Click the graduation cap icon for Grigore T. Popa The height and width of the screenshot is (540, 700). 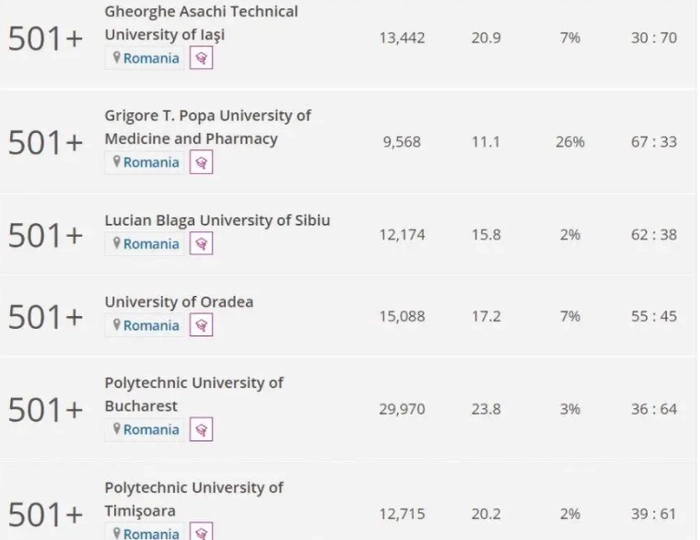201,162
